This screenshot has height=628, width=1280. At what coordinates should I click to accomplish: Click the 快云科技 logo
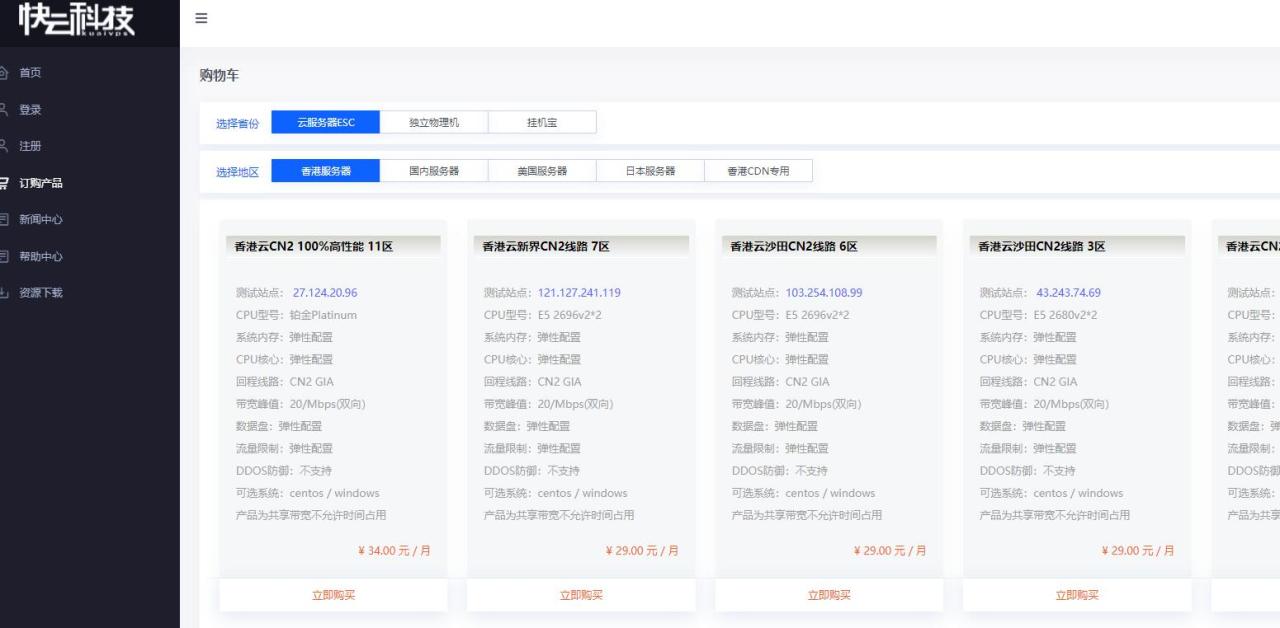click(x=77, y=22)
